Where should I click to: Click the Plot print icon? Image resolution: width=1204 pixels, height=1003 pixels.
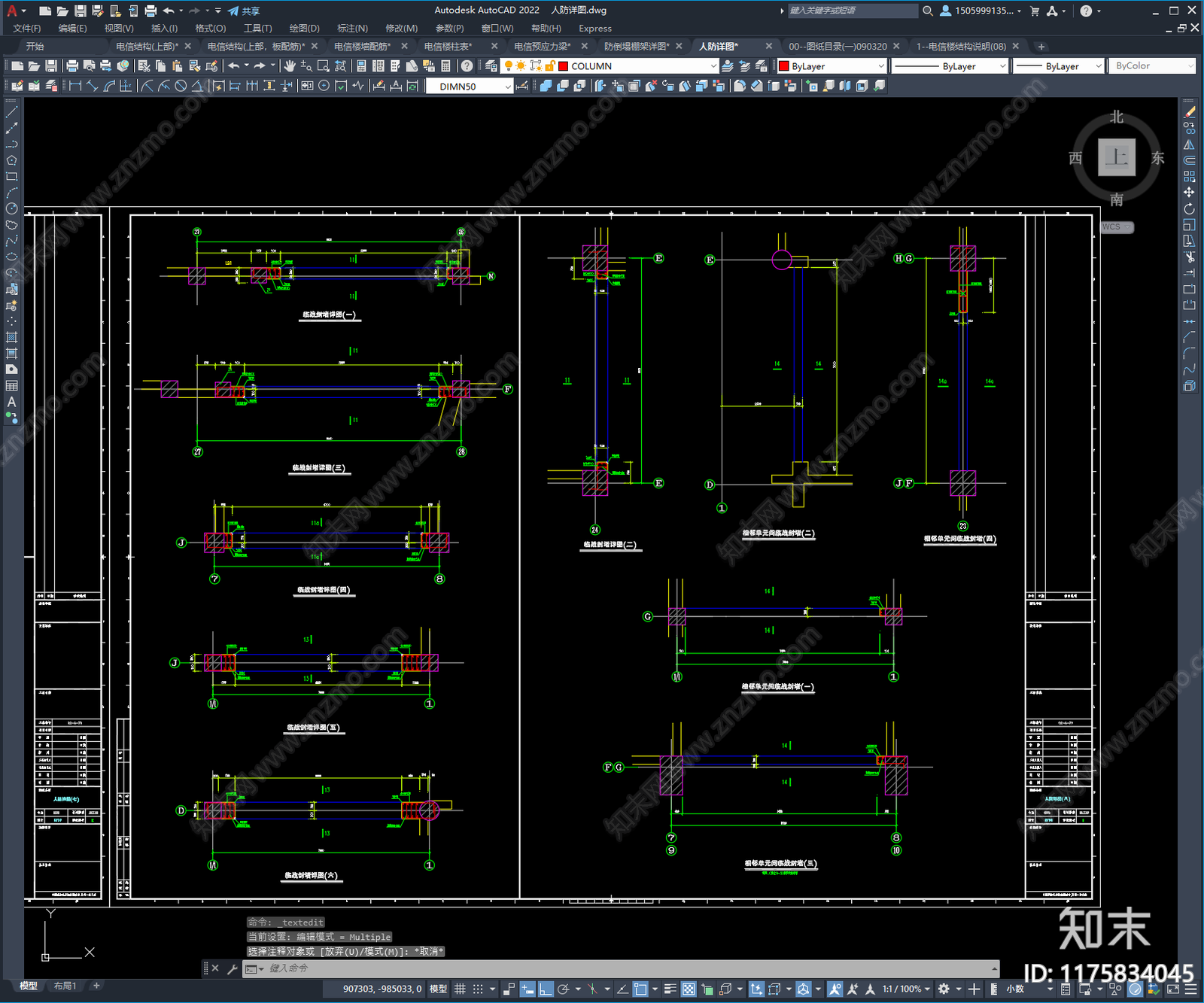point(72,66)
